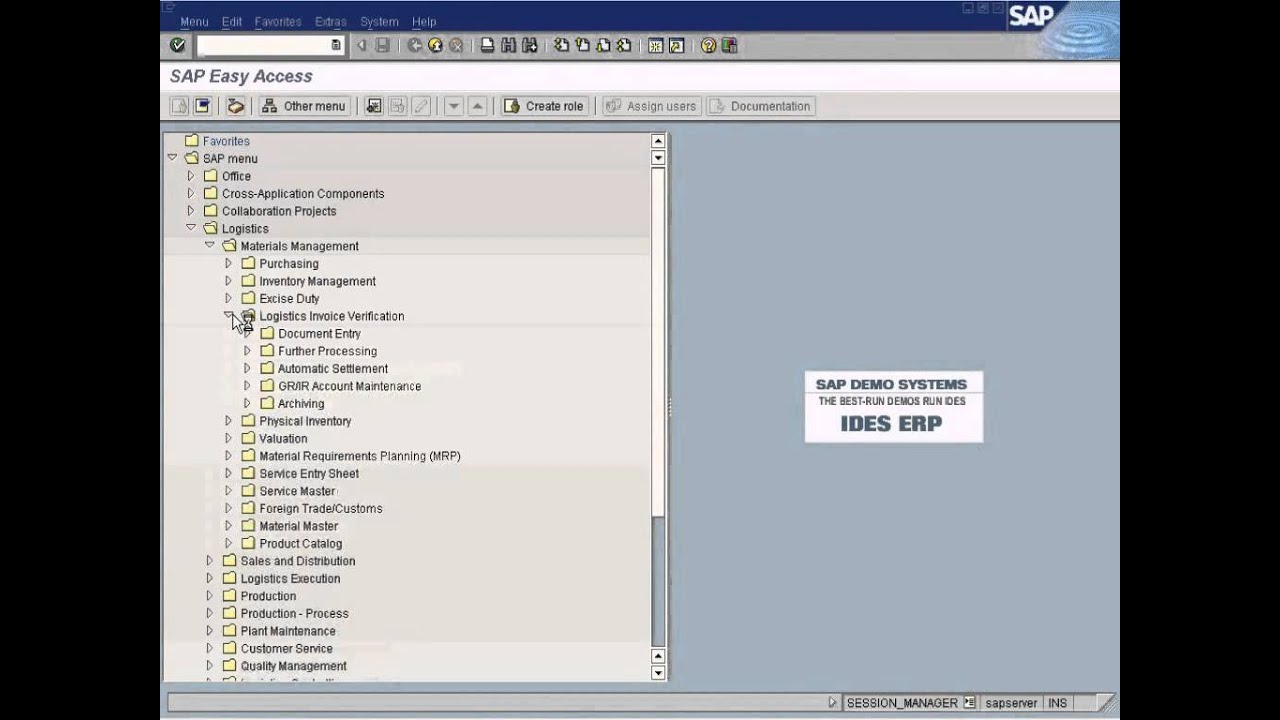Image resolution: width=1280 pixels, height=720 pixels.
Task: Click the Previous Page icon
Action: 582,45
